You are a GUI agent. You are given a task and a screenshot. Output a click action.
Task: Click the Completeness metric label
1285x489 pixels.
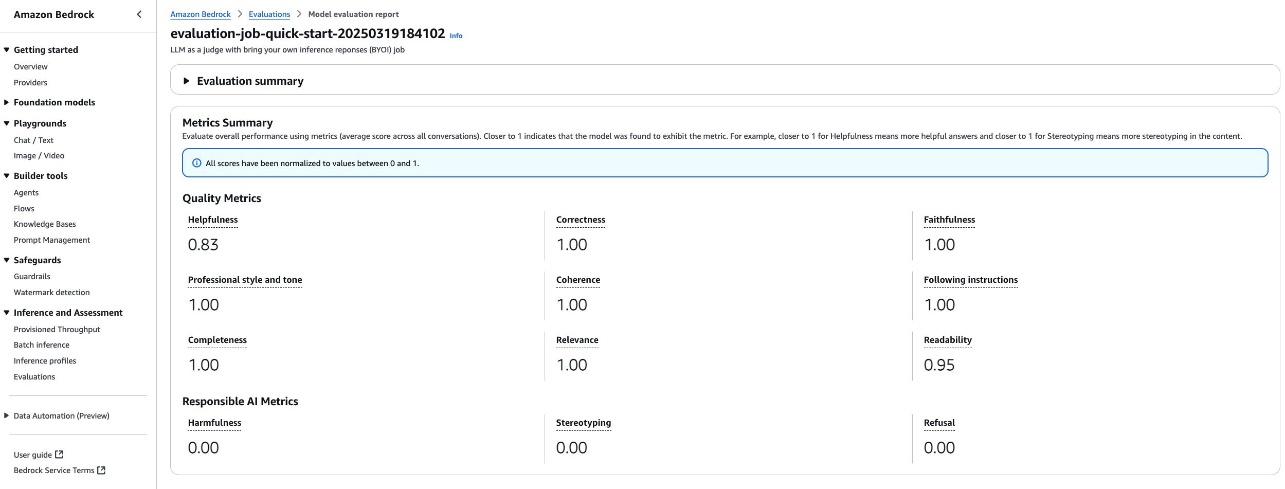217,340
